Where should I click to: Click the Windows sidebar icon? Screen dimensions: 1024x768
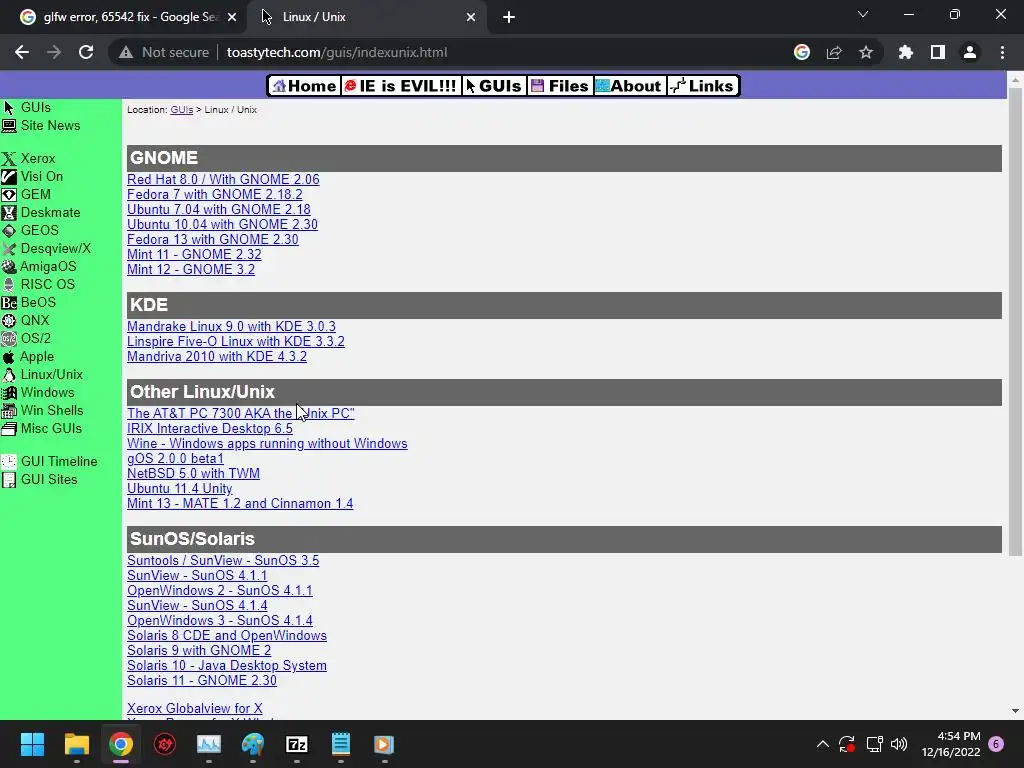[x=8, y=392]
